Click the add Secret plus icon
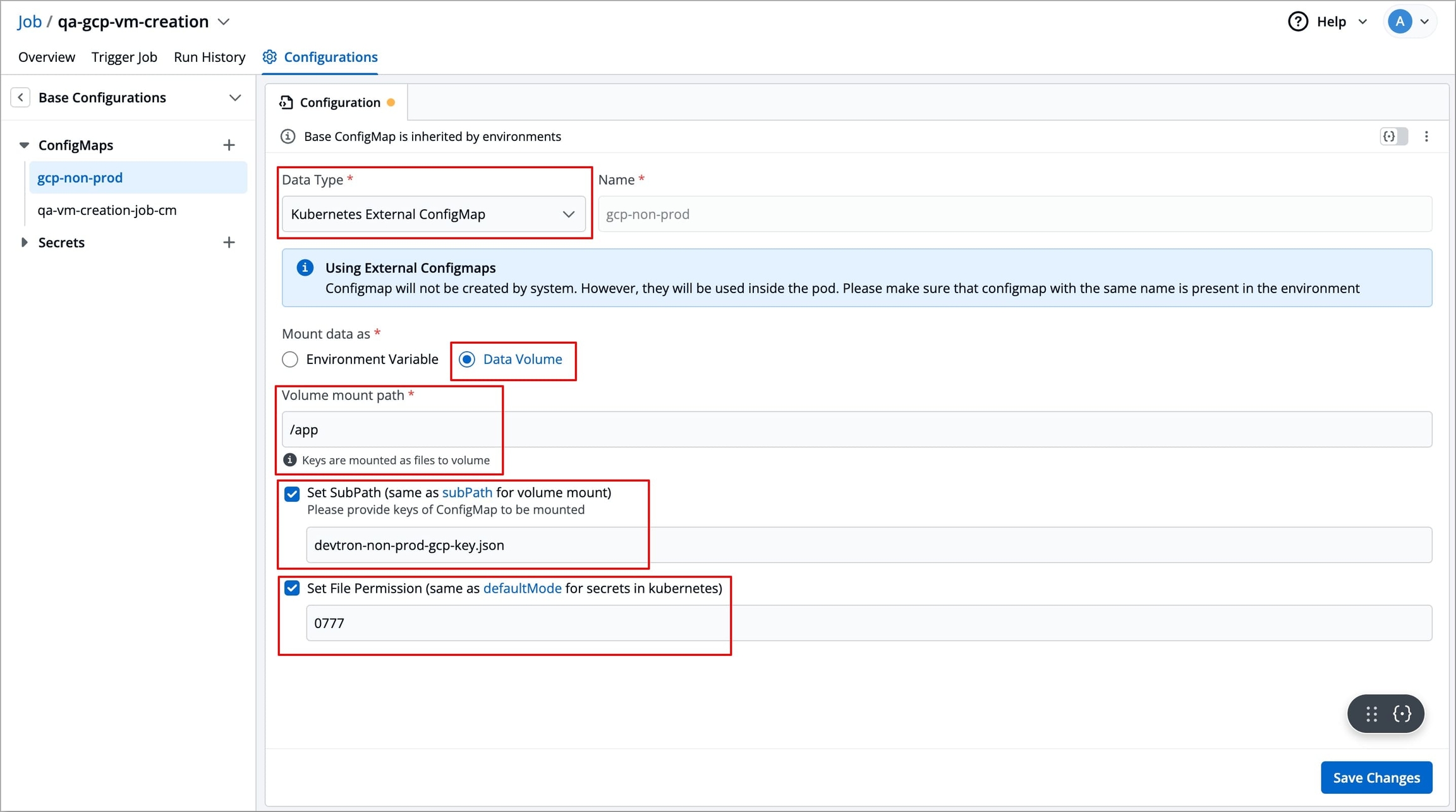 click(229, 243)
